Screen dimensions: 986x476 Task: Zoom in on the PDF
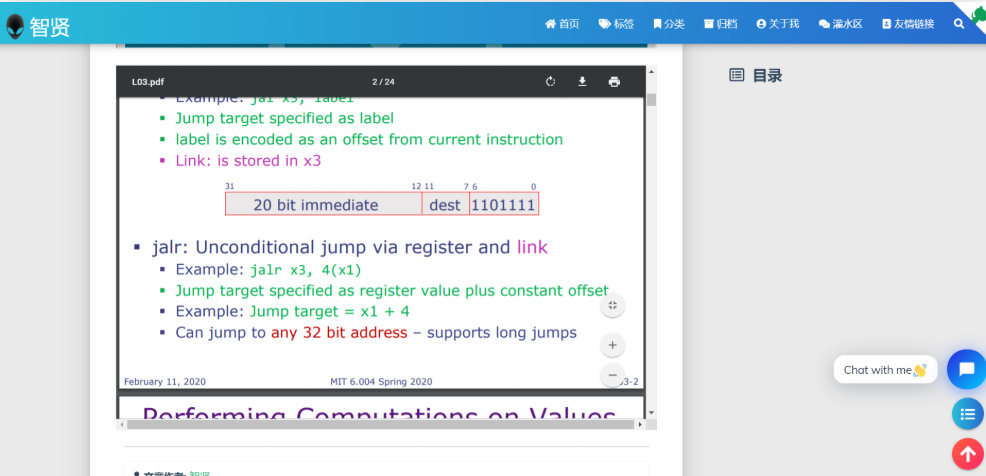612,345
